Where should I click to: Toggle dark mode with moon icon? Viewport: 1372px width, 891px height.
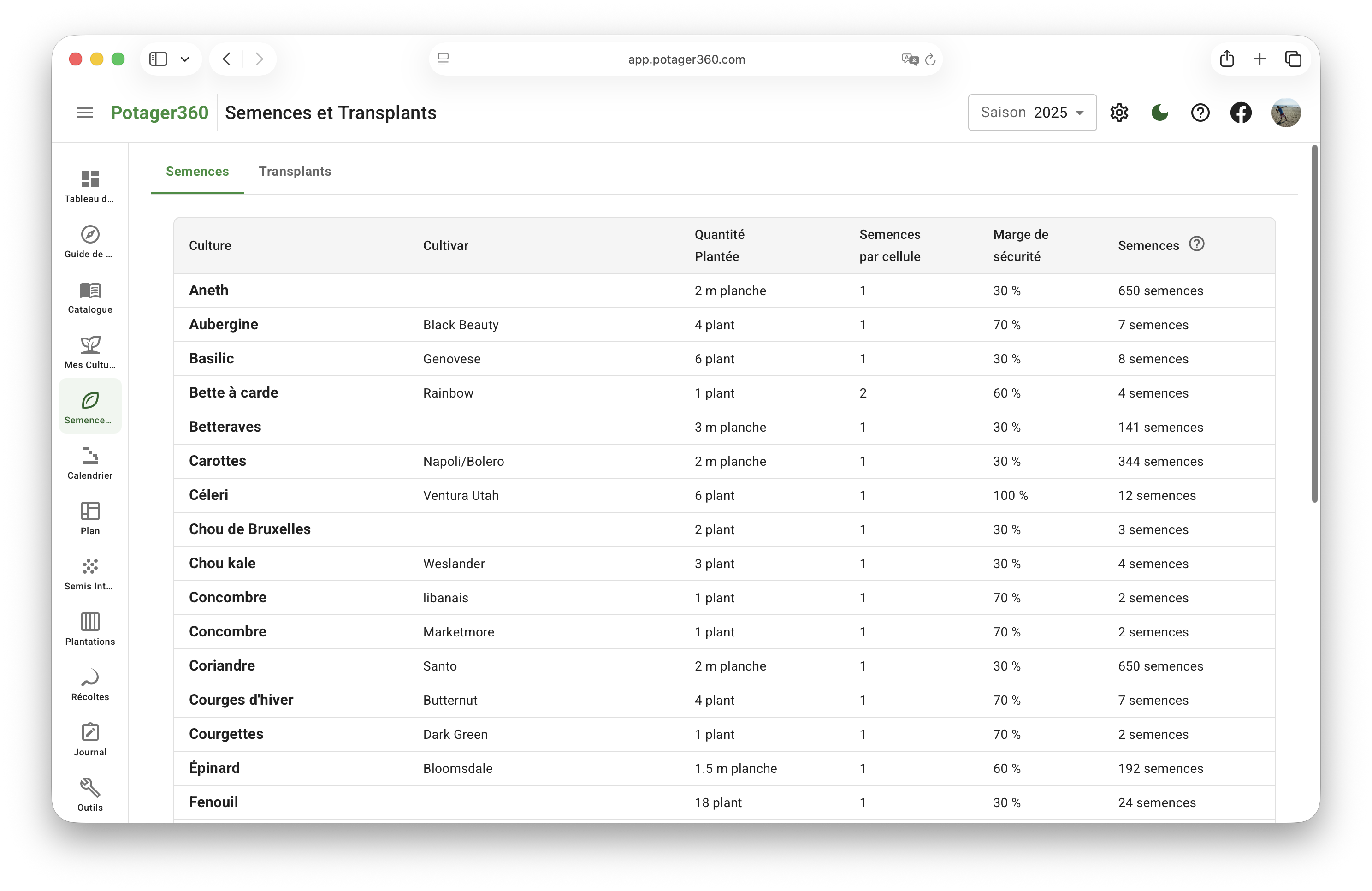(1159, 113)
